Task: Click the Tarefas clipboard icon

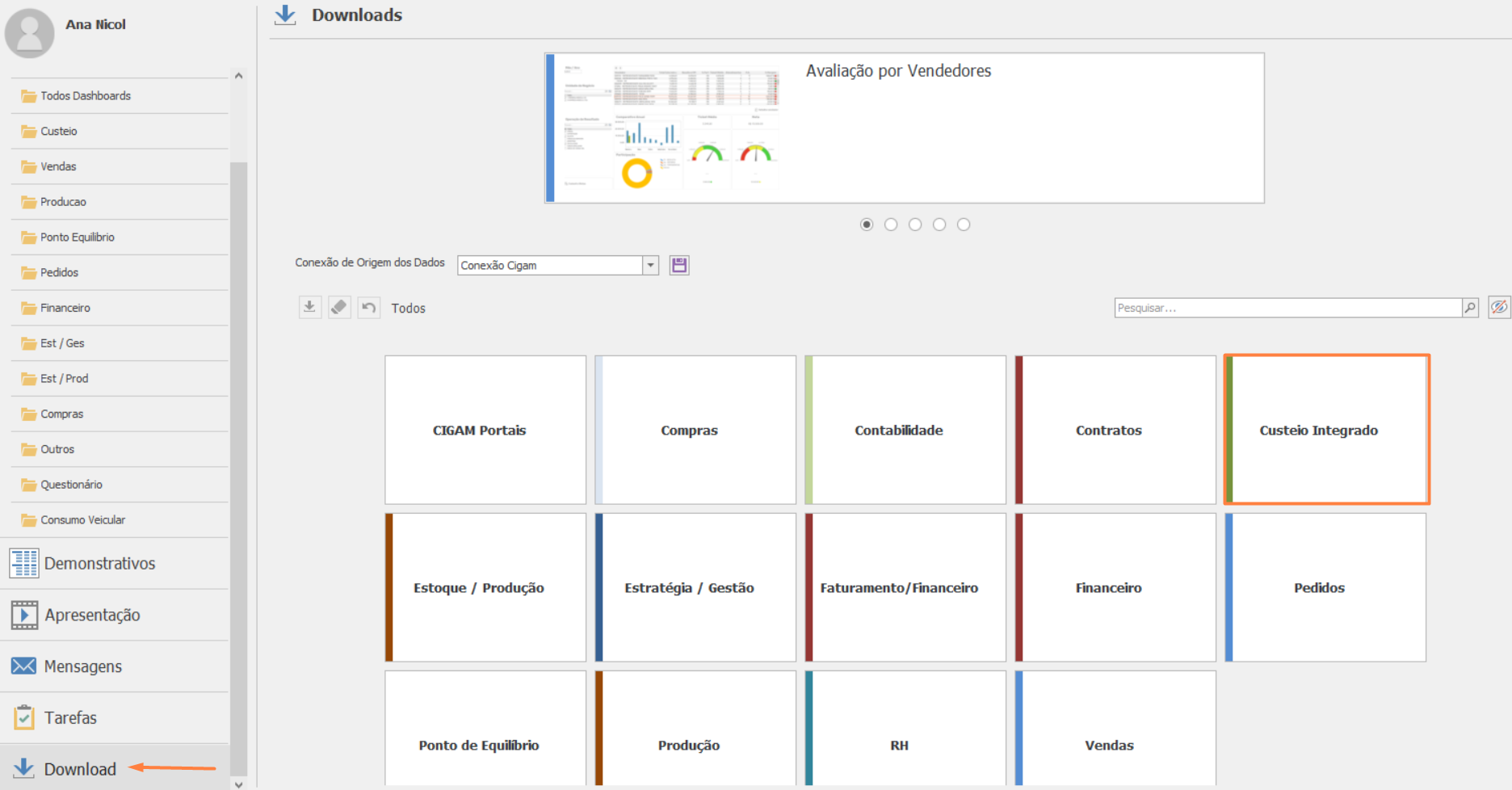Action: point(24,716)
